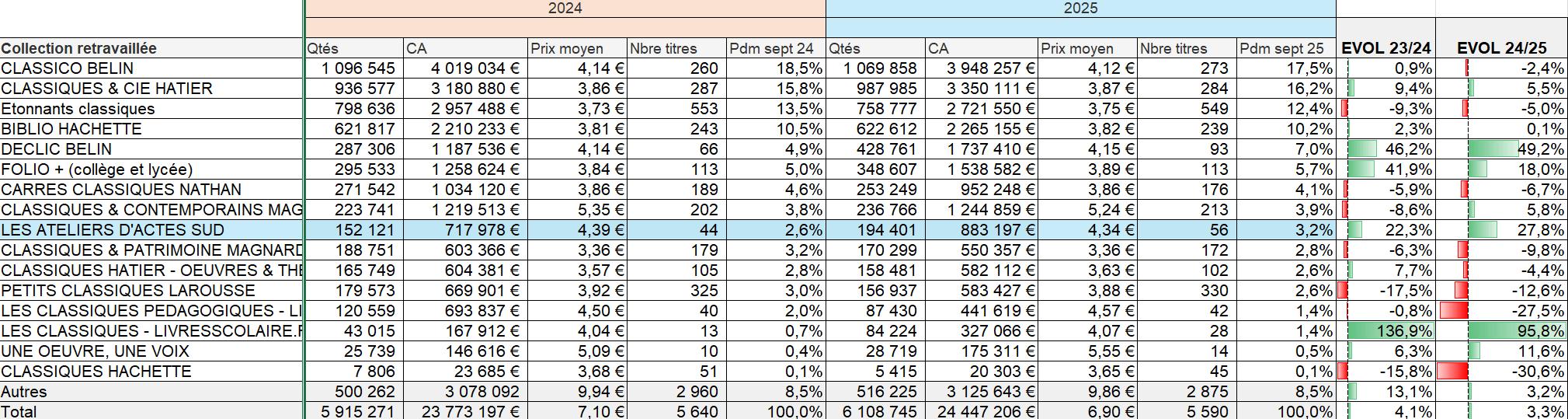Select the 3 948 257 € CA cell
This screenshot has height=419, width=1568.
pyautogui.click(x=982, y=68)
